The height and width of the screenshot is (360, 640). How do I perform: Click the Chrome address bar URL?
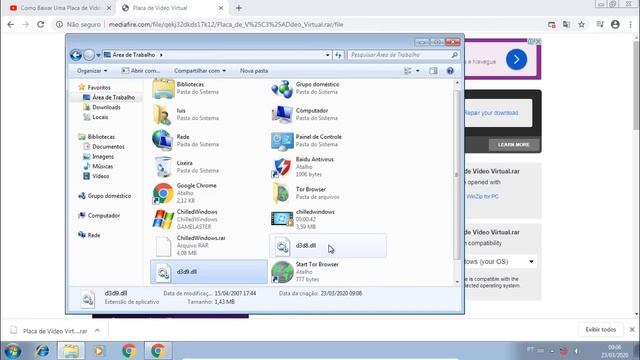click(226, 24)
